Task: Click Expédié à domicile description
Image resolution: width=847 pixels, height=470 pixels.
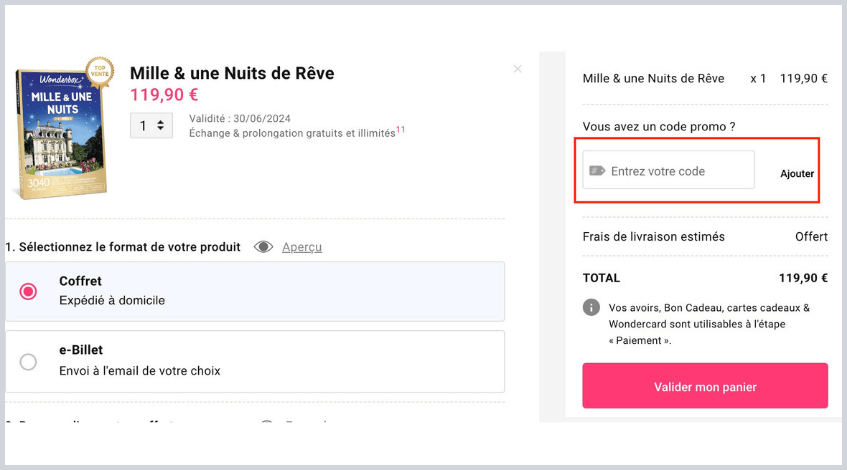Action: coord(112,300)
